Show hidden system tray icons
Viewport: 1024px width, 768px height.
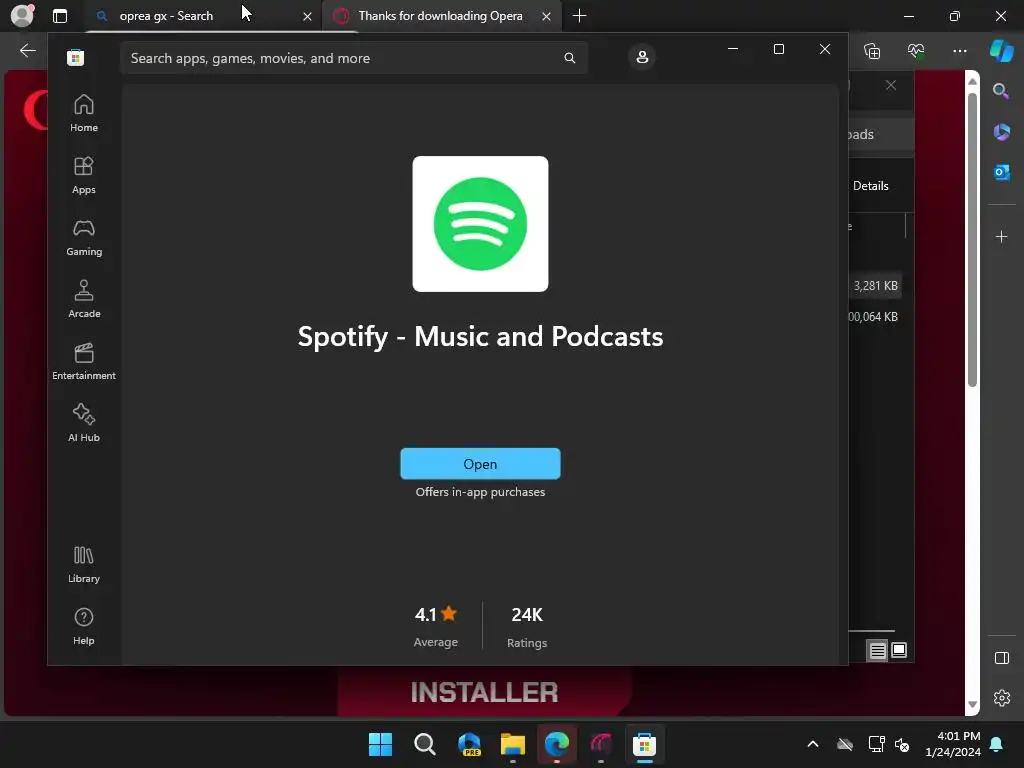(813, 744)
